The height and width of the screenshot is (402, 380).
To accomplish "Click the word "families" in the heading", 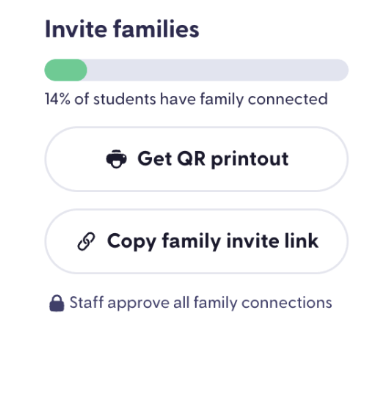I will pos(156,29).
